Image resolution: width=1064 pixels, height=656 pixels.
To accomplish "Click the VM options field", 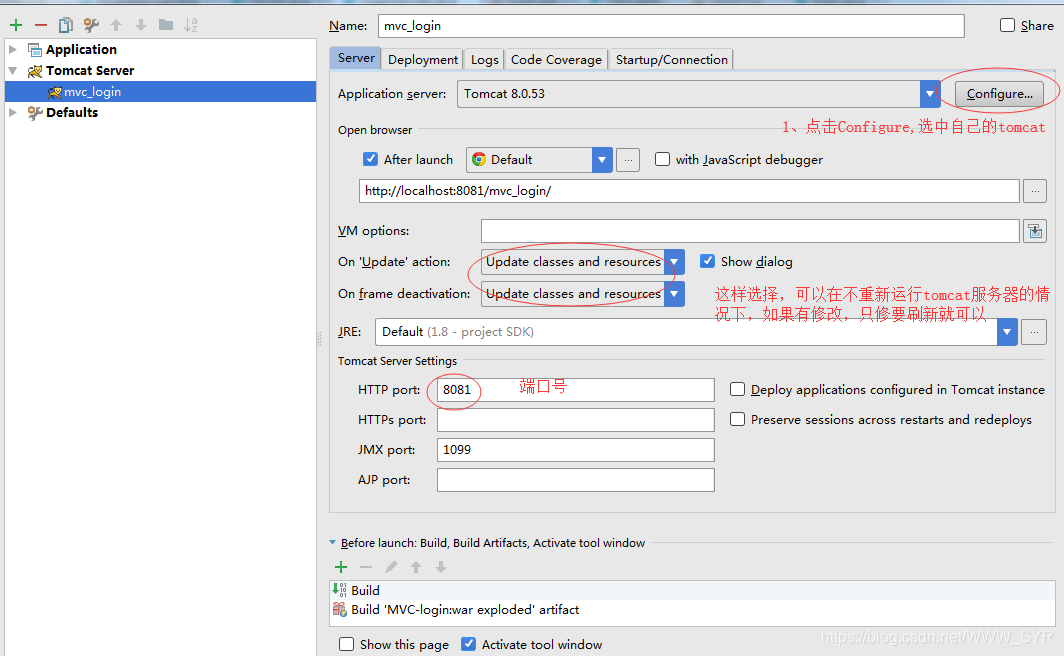I will point(750,231).
